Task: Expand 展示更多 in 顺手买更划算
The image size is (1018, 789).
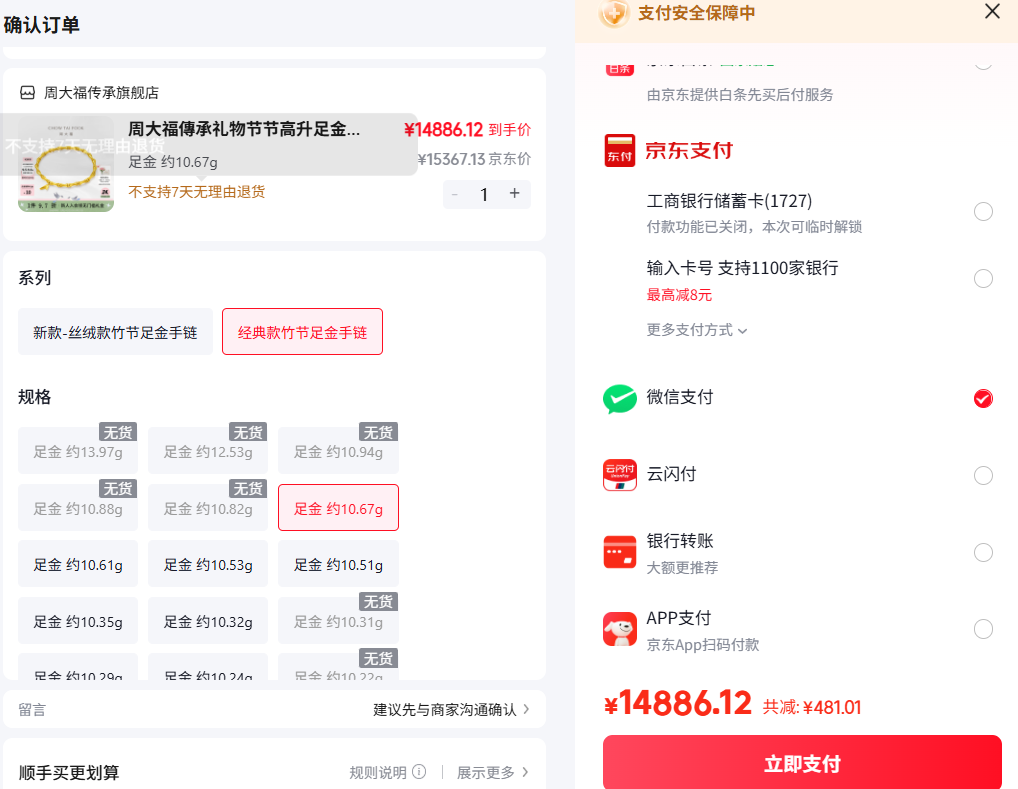Action: point(493,772)
